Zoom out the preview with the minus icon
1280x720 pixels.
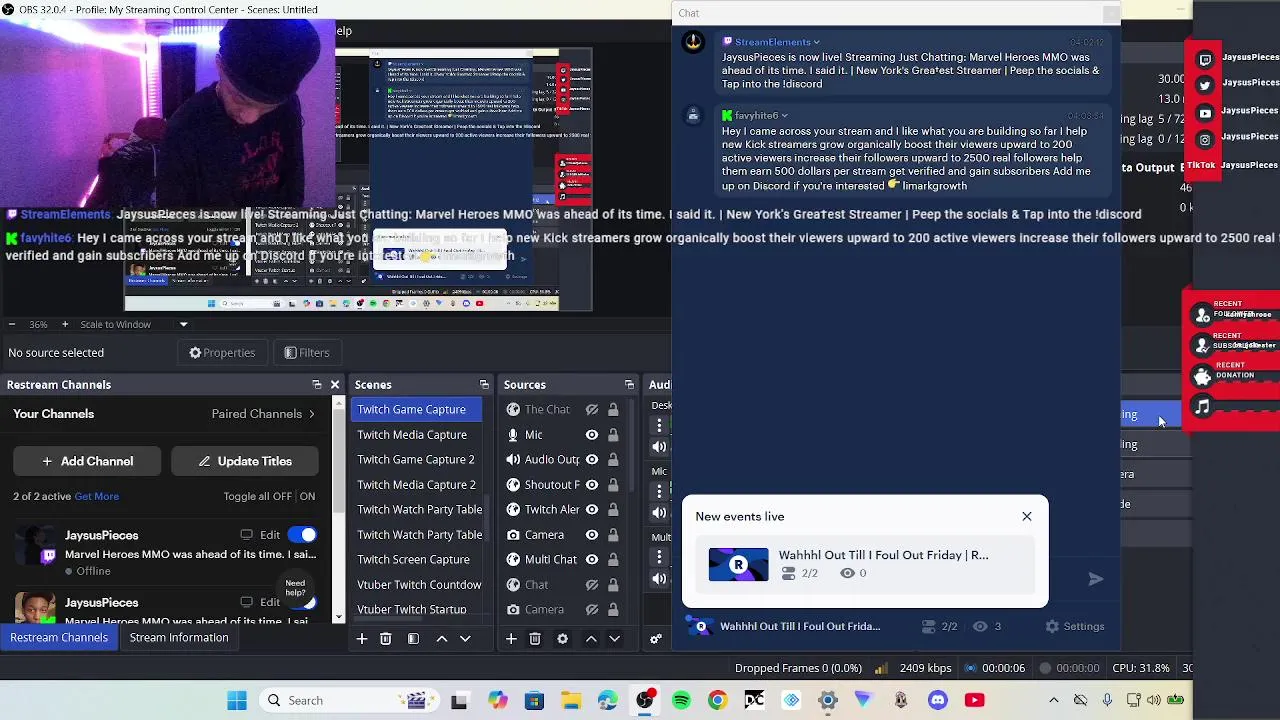pos(11,324)
